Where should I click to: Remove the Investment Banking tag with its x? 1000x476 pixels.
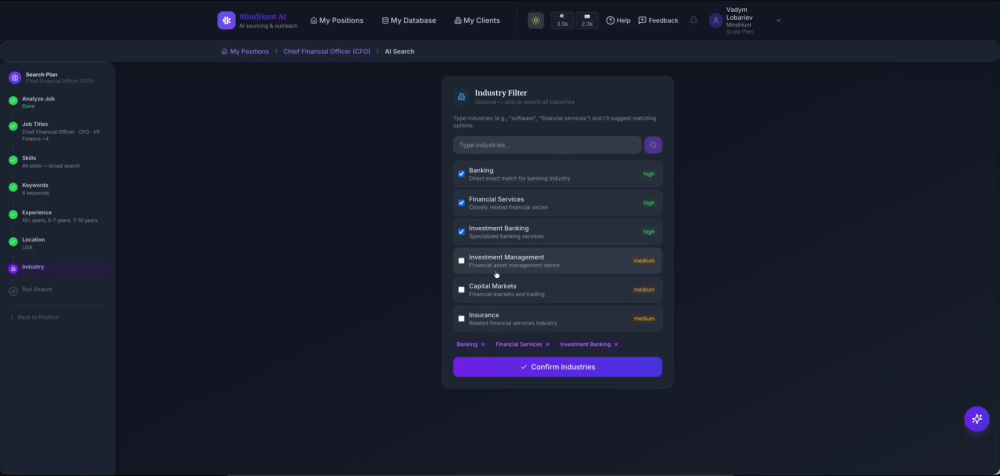coord(616,345)
